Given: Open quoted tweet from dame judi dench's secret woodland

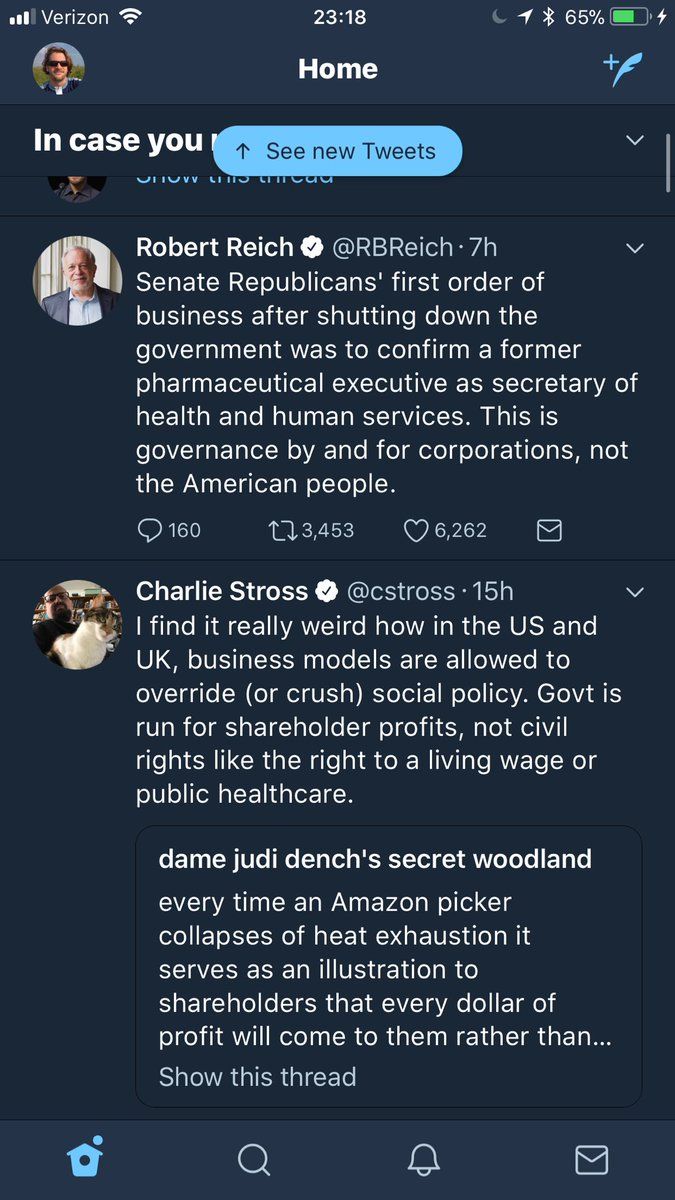Looking at the screenshot, I should [388, 950].
